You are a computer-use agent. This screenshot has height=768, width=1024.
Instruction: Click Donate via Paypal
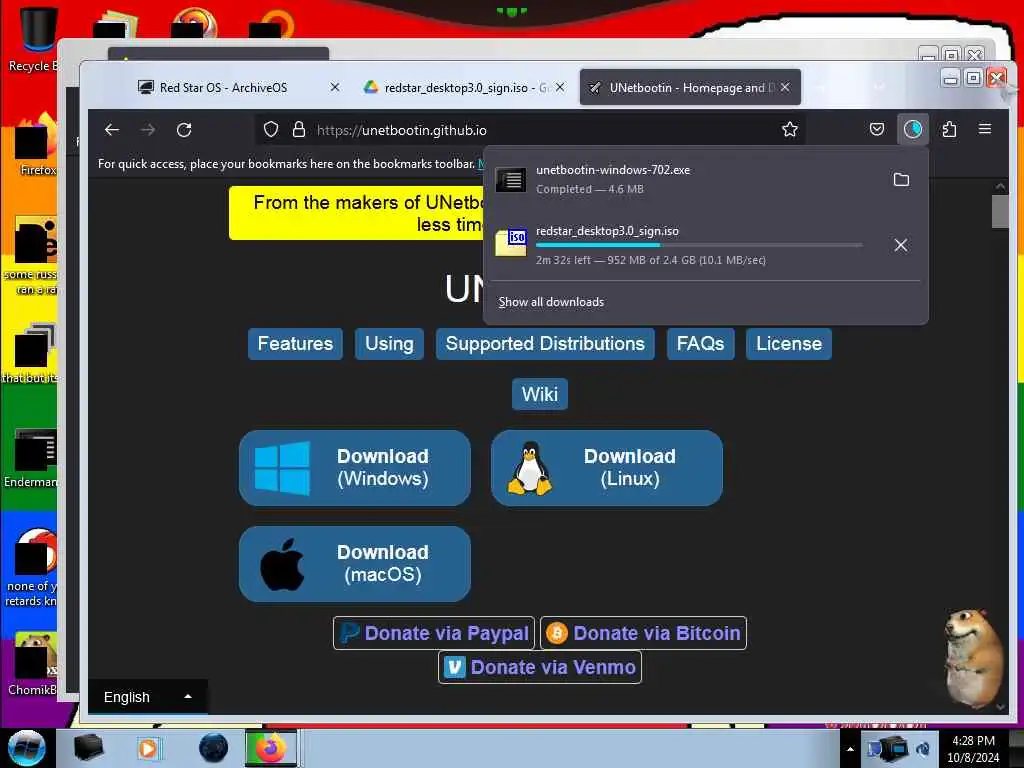click(434, 633)
